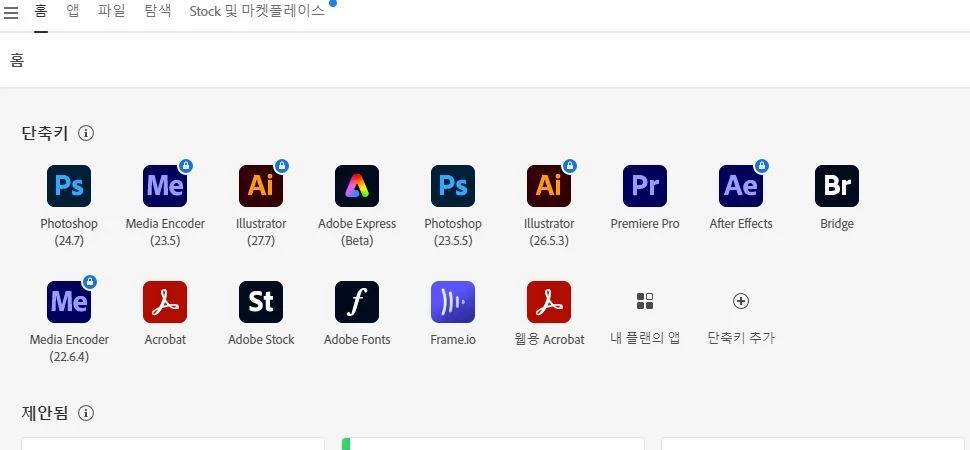Click the "Premiere Pro" label text

click(x=645, y=224)
